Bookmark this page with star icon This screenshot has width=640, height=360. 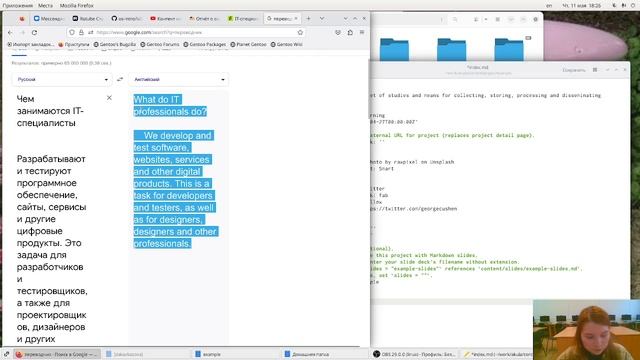tap(300, 32)
